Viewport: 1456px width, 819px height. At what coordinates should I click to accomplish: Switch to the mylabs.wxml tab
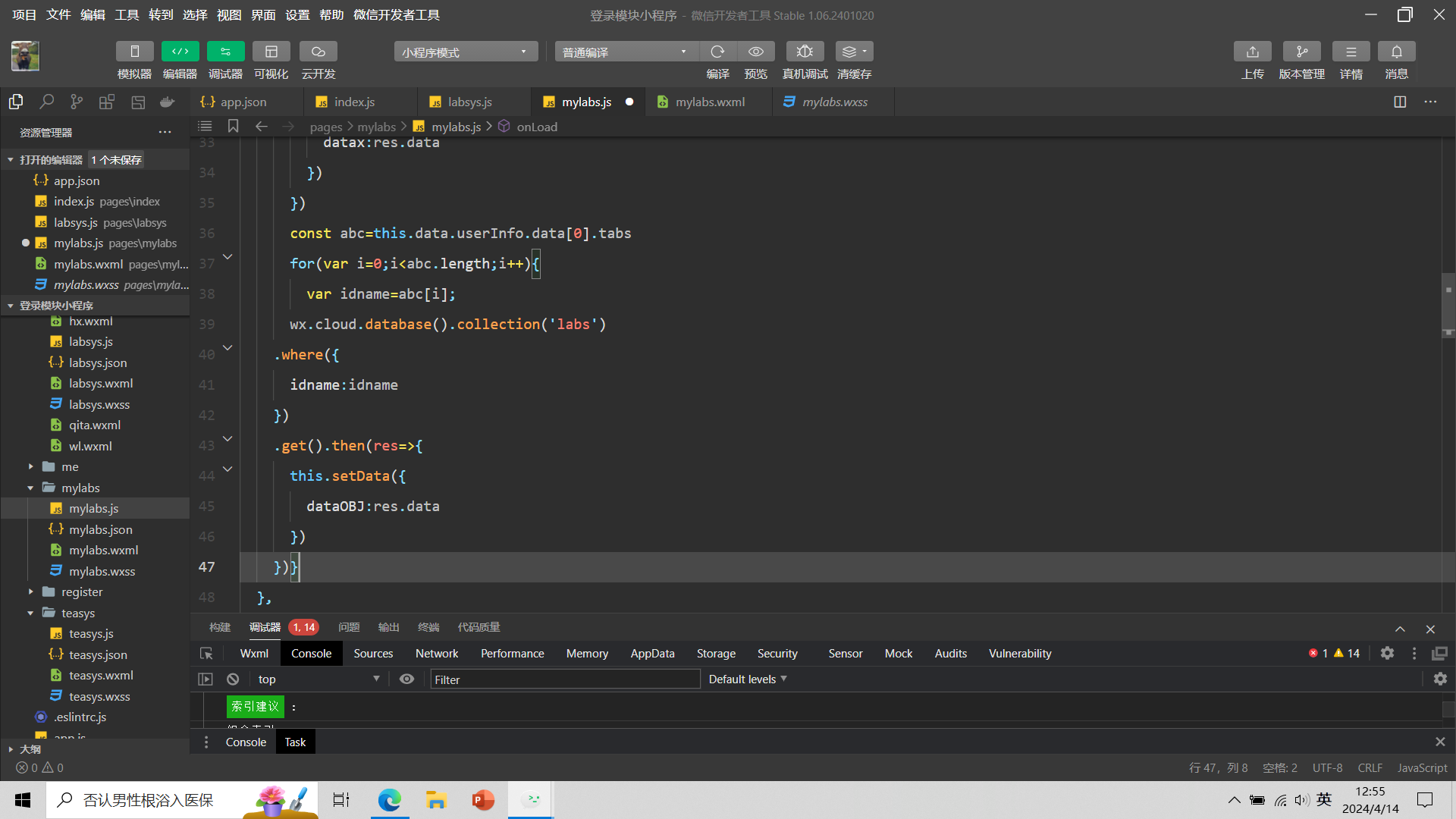[710, 102]
